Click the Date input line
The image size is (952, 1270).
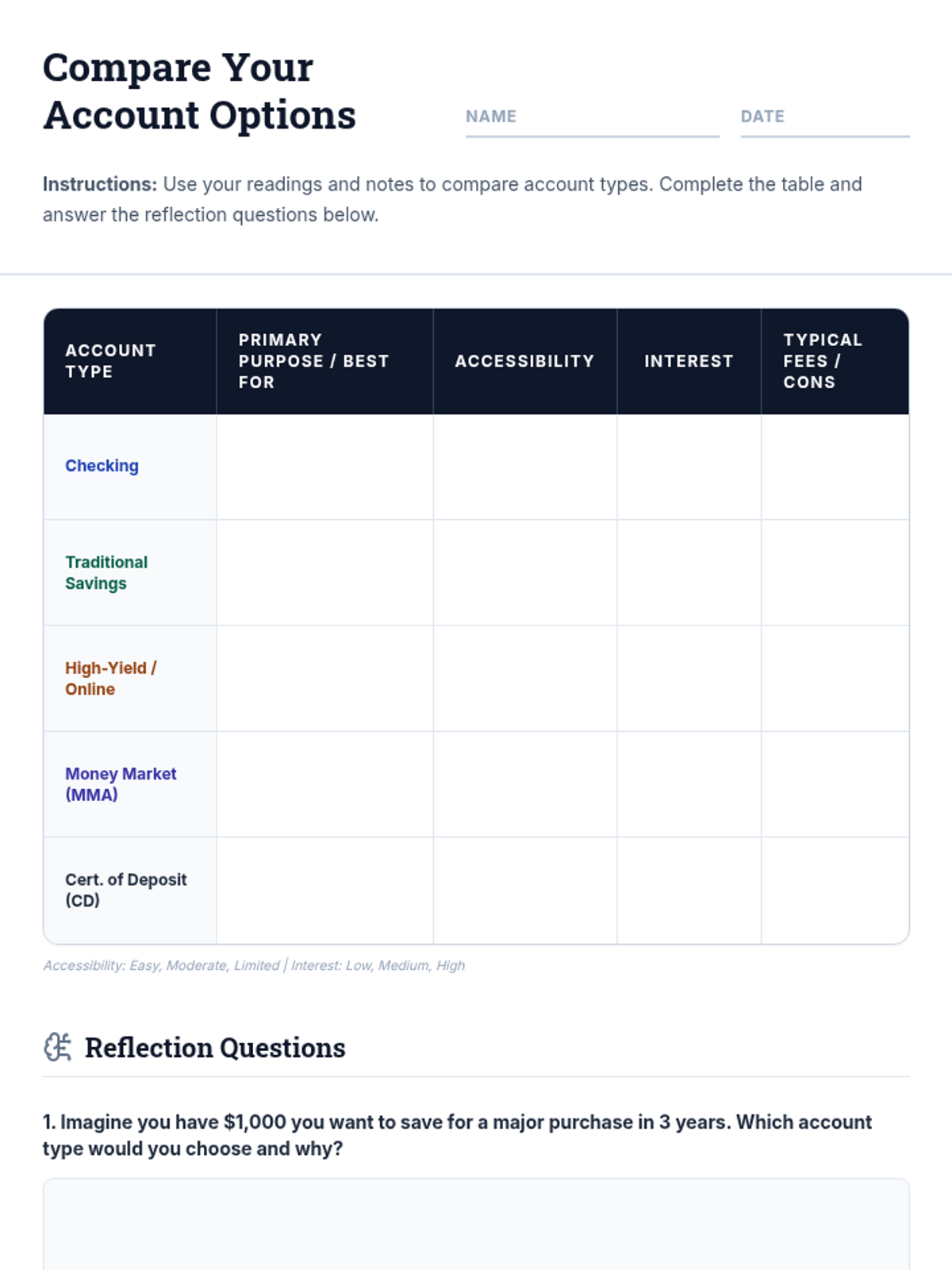(824, 119)
